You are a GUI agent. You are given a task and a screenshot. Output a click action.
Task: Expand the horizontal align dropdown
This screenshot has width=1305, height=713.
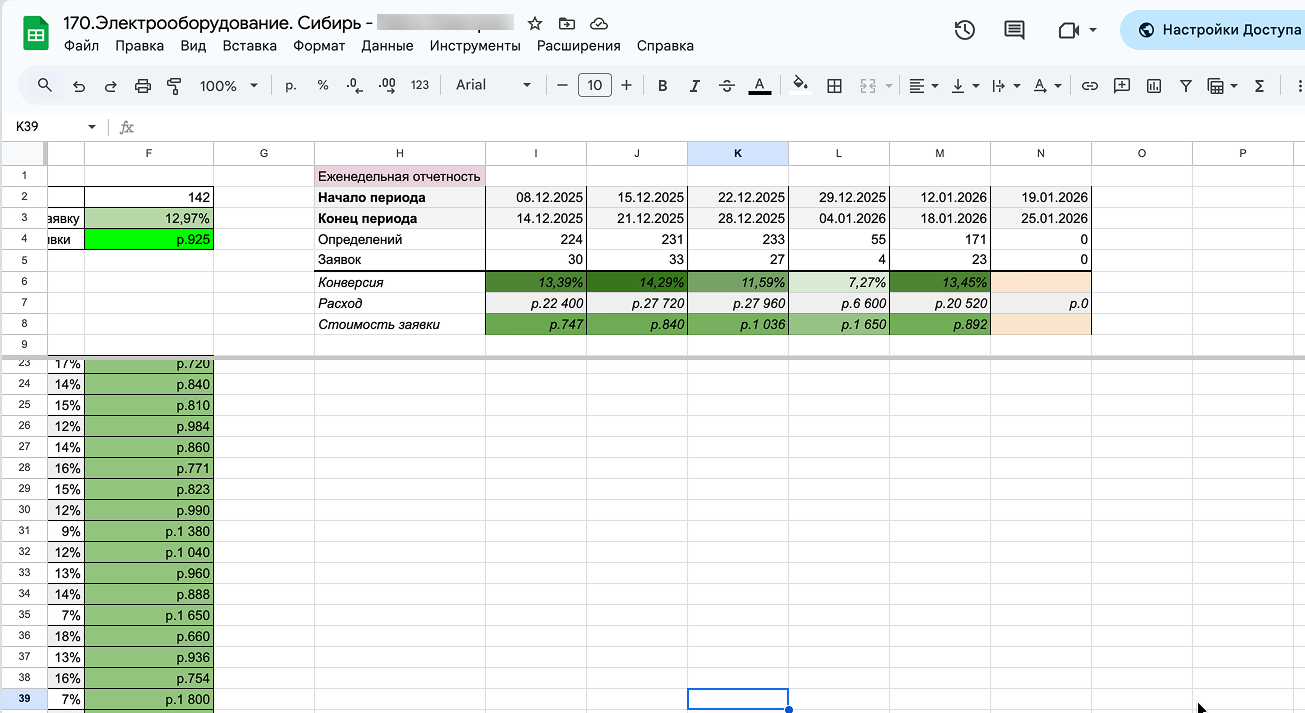coord(923,86)
